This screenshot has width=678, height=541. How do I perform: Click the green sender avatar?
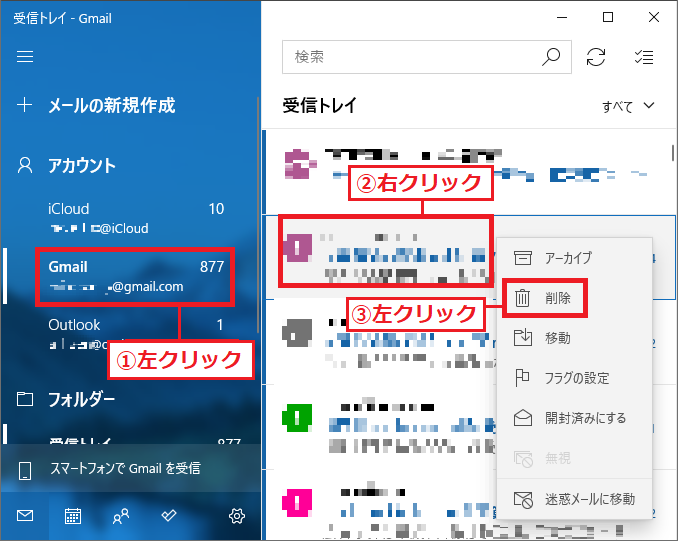297,417
